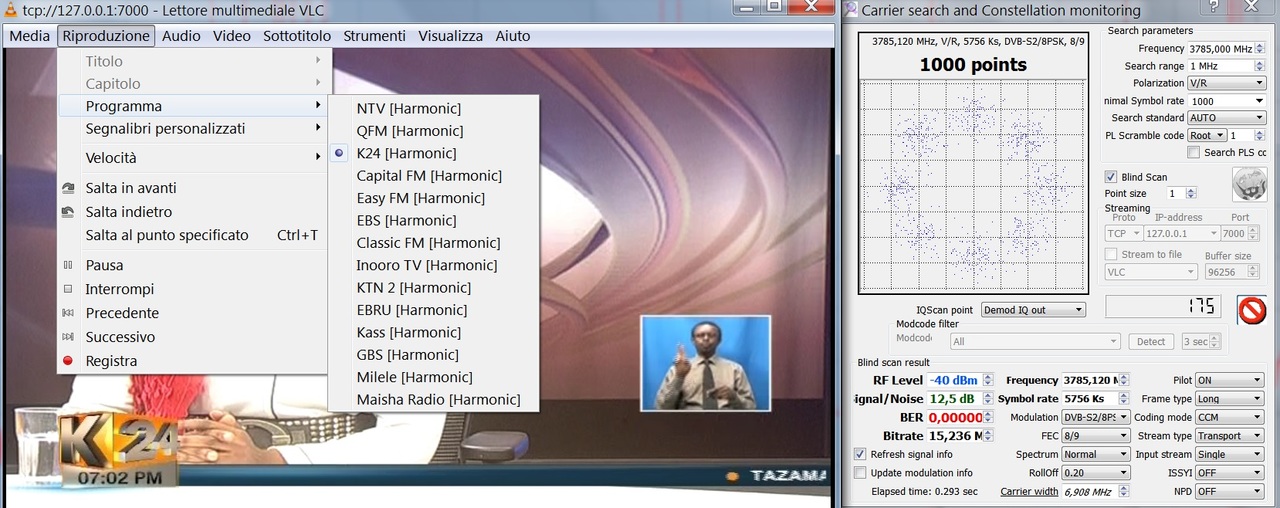
Task: Open the Aiuto menu
Action: 512,36
